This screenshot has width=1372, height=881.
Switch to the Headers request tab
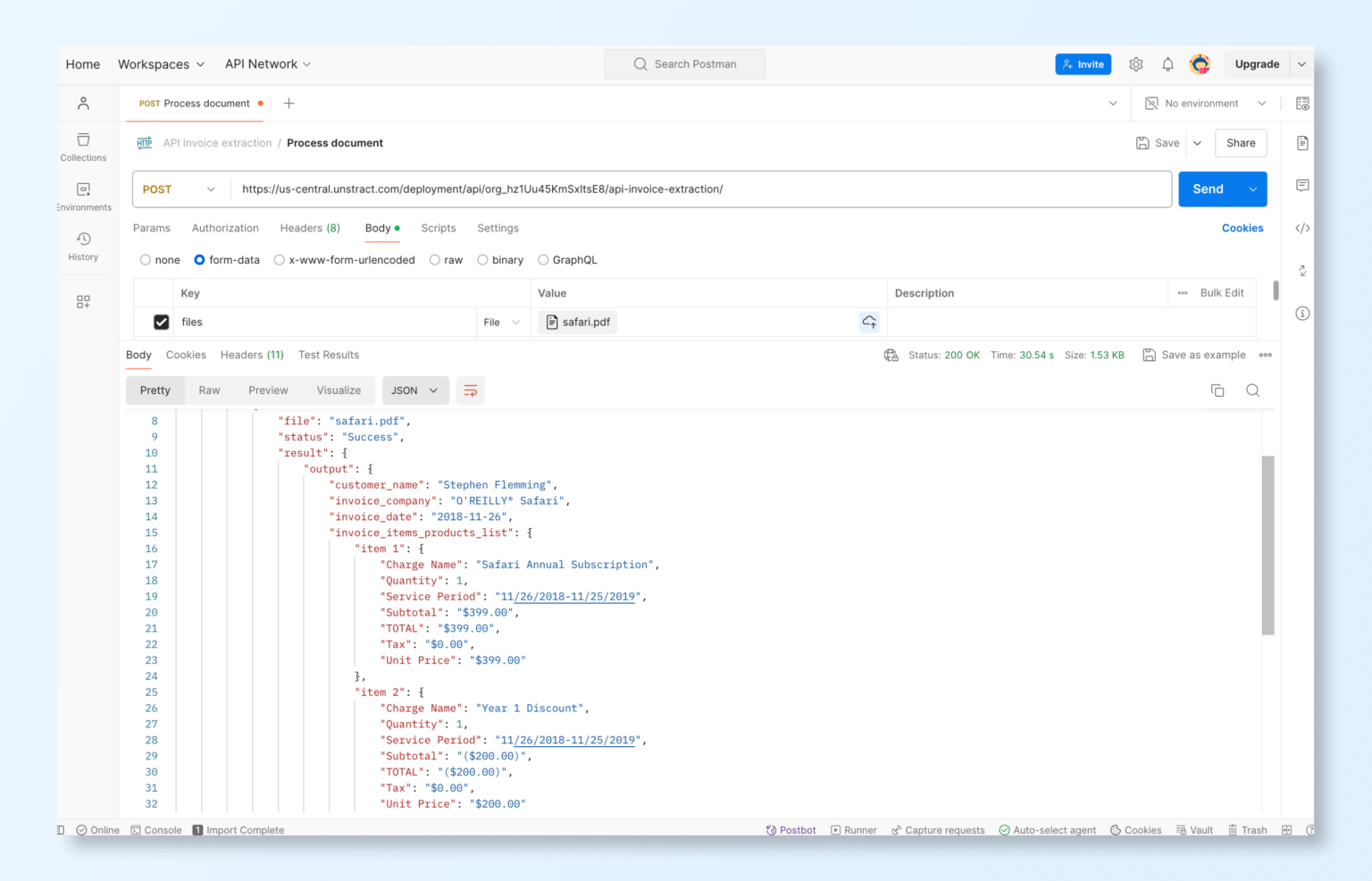[309, 228]
